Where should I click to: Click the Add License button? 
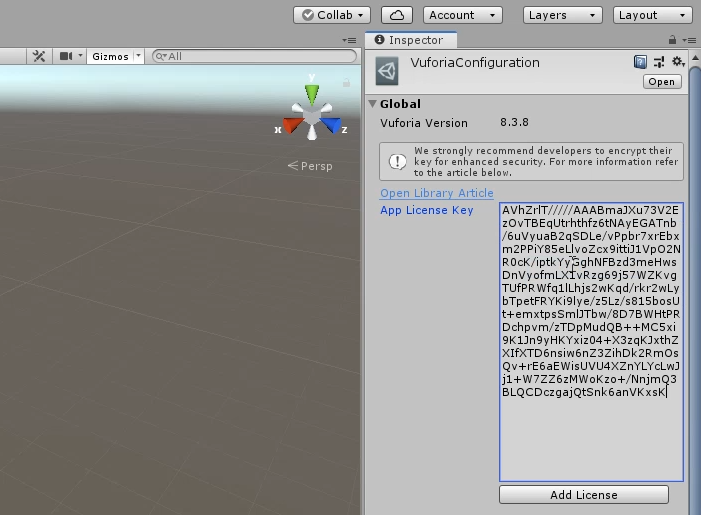(x=584, y=495)
